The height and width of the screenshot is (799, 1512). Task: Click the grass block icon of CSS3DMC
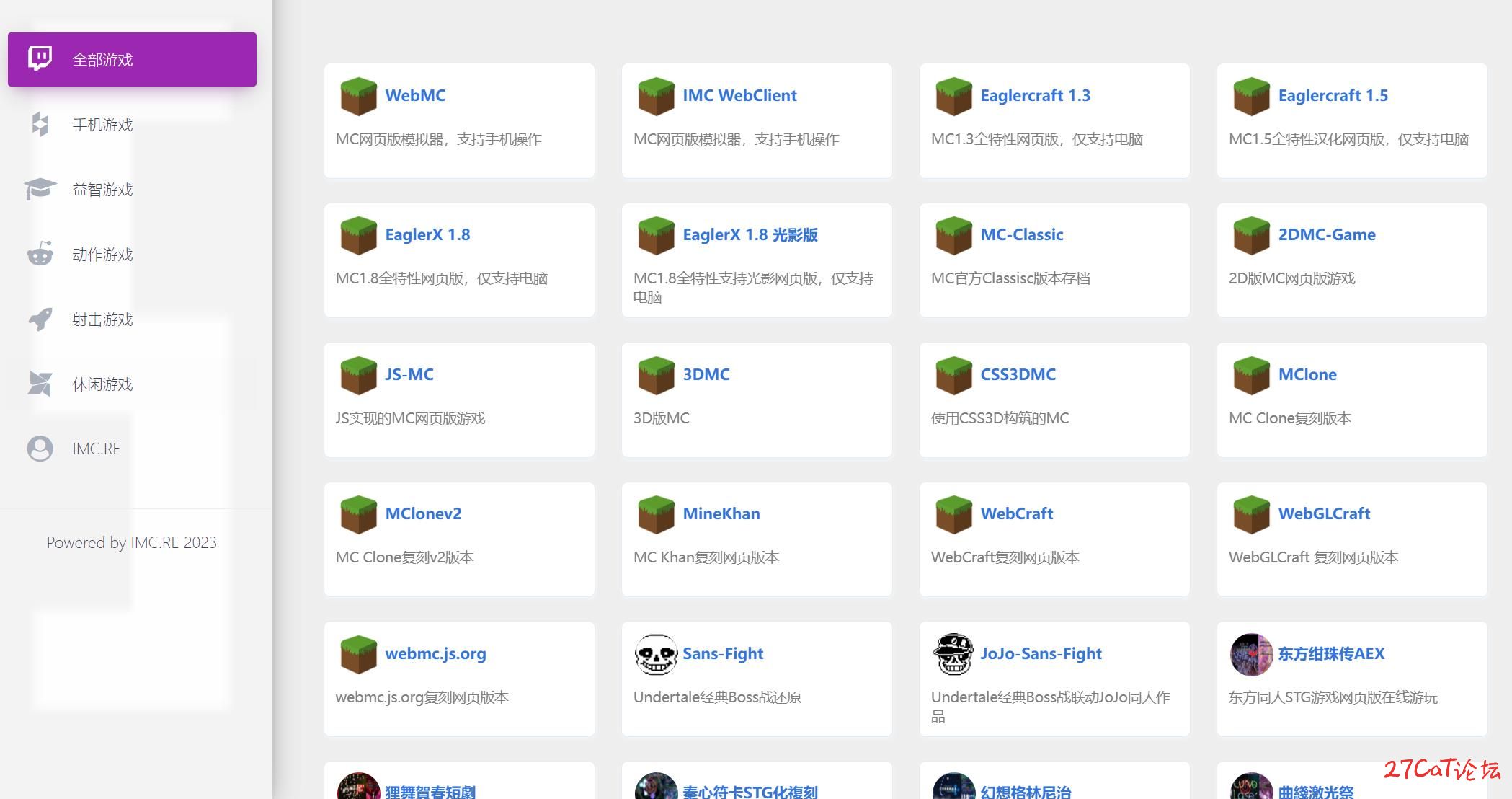(953, 375)
